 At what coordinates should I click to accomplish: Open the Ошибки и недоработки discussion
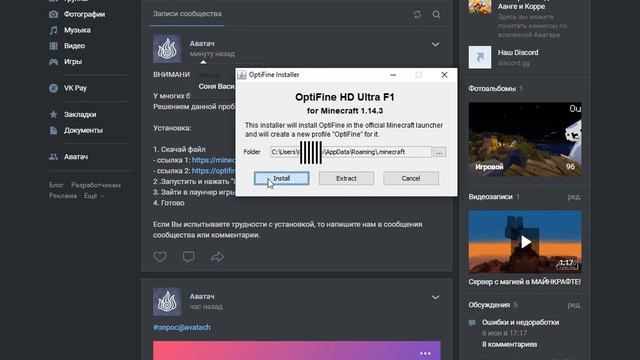point(520,322)
